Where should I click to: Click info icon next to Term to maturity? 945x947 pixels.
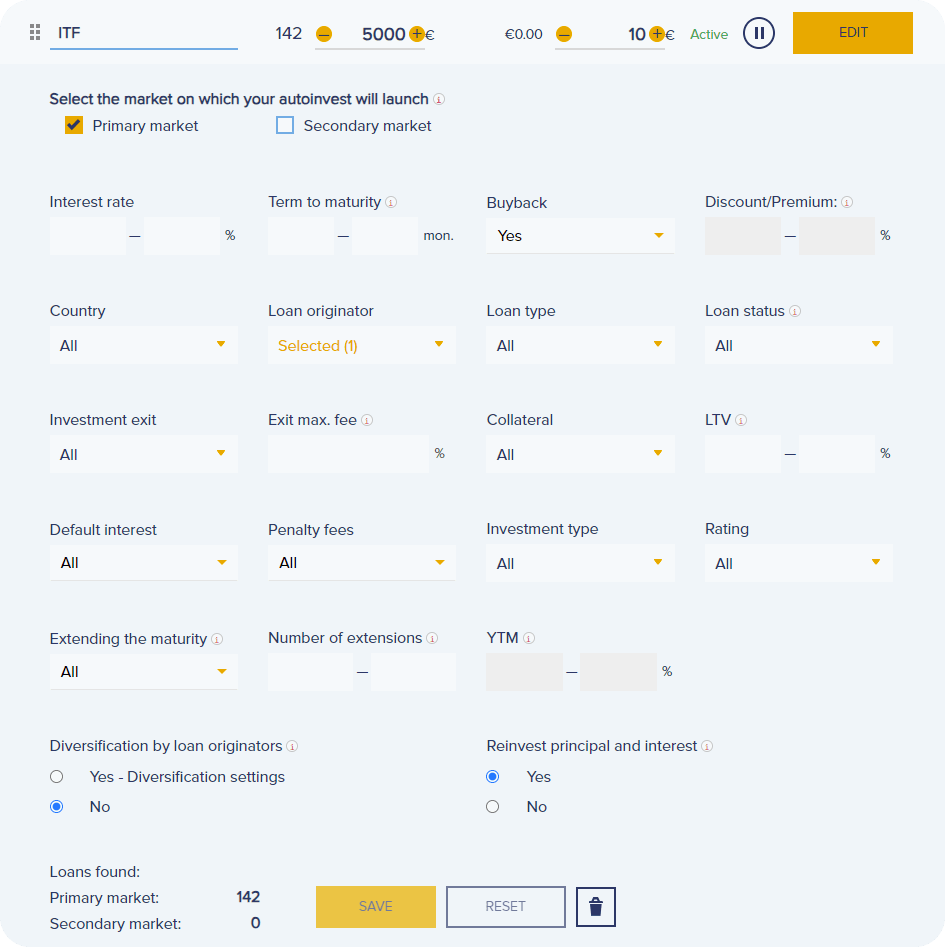[391, 202]
